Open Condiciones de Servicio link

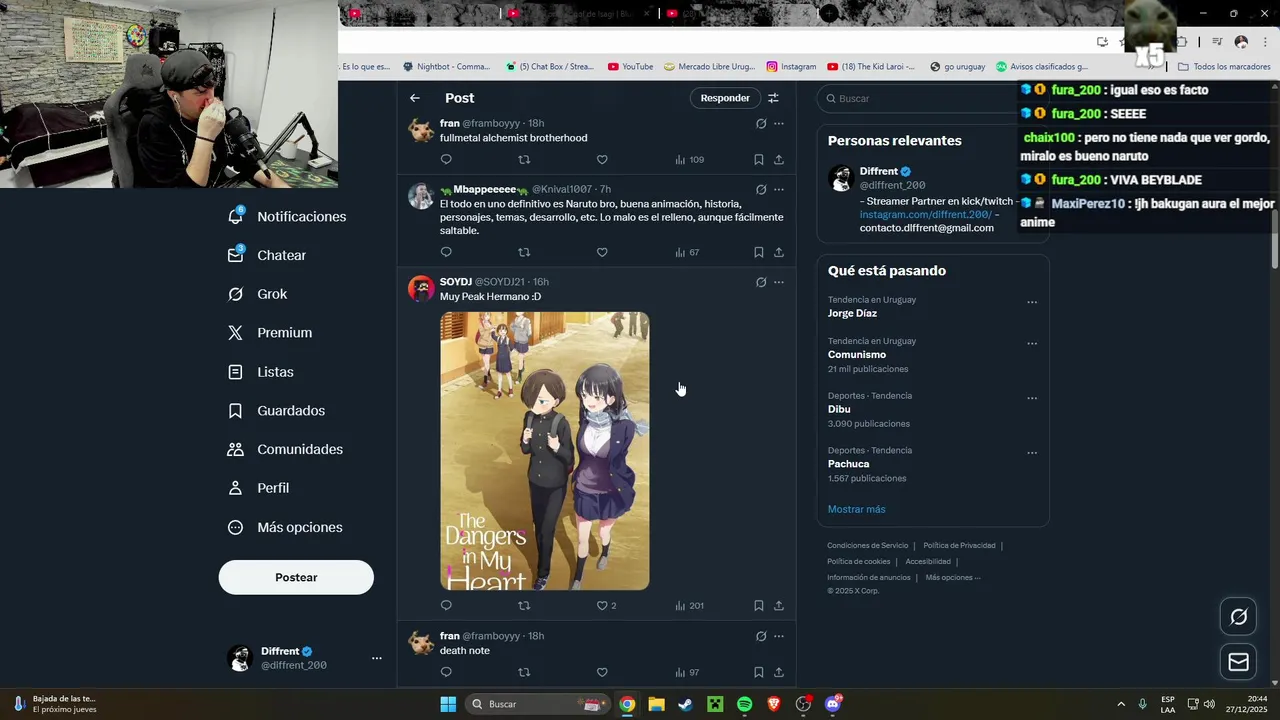pyautogui.click(x=868, y=545)
